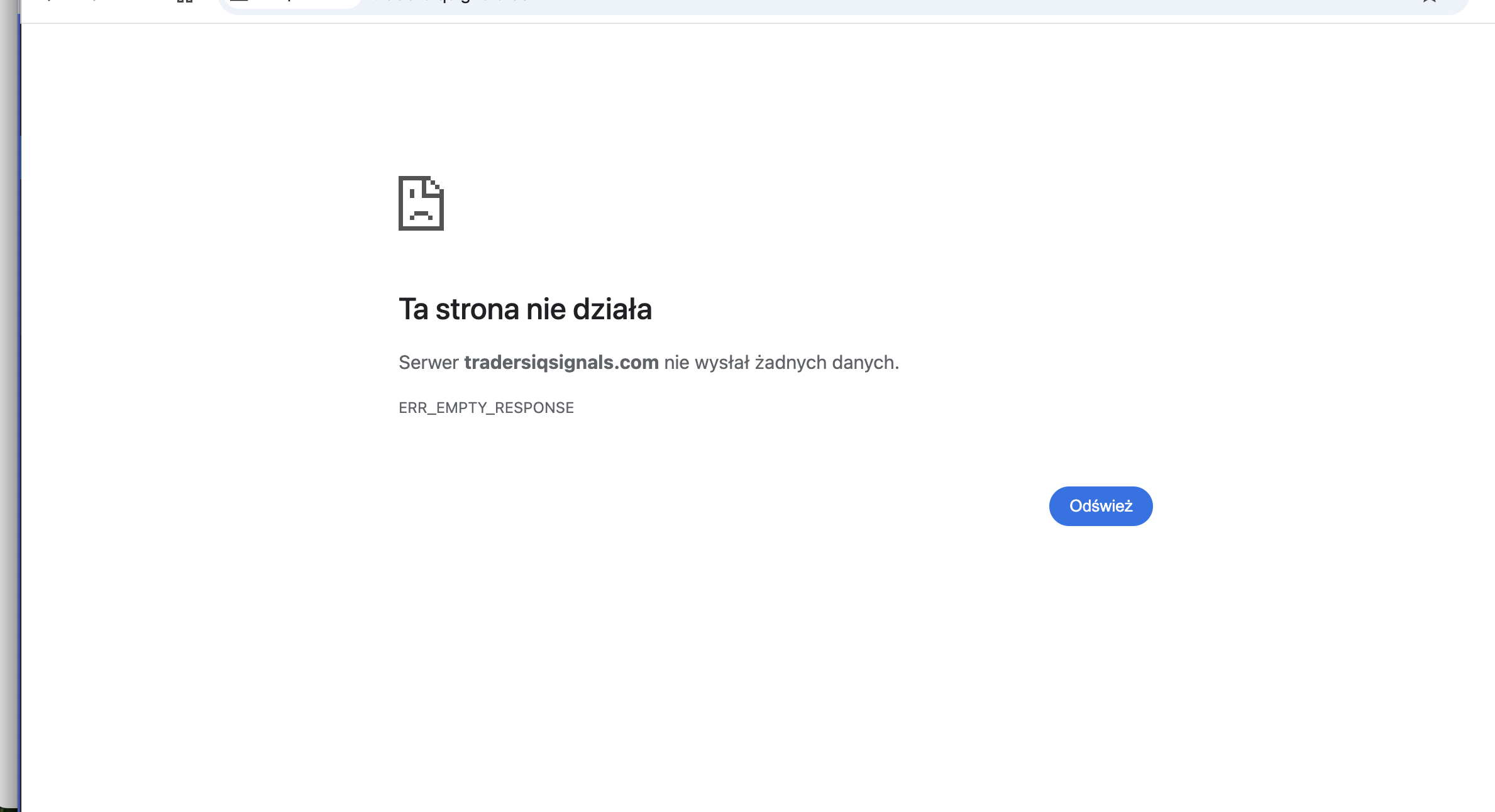Click the toolbar icon left of address bar
The height and width of the screenshot is (812, 1495).
point(184,2)
